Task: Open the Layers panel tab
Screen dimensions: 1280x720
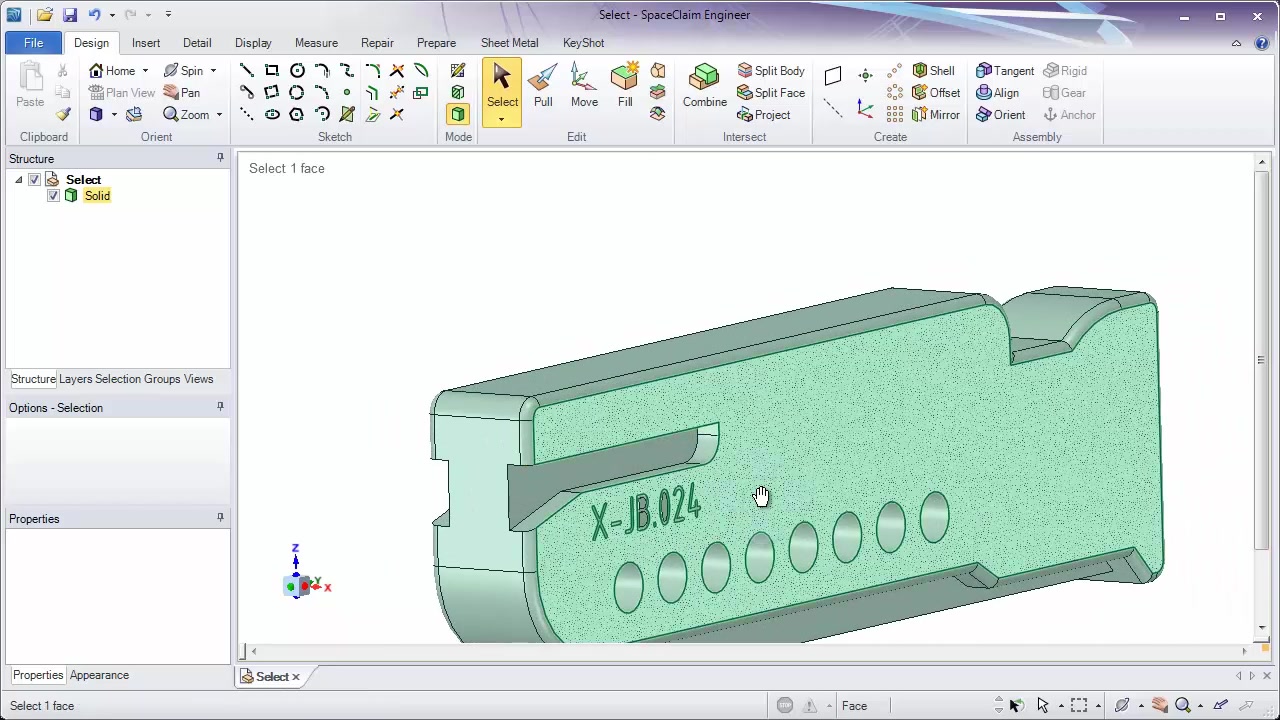Action: (x=75, y=379)
